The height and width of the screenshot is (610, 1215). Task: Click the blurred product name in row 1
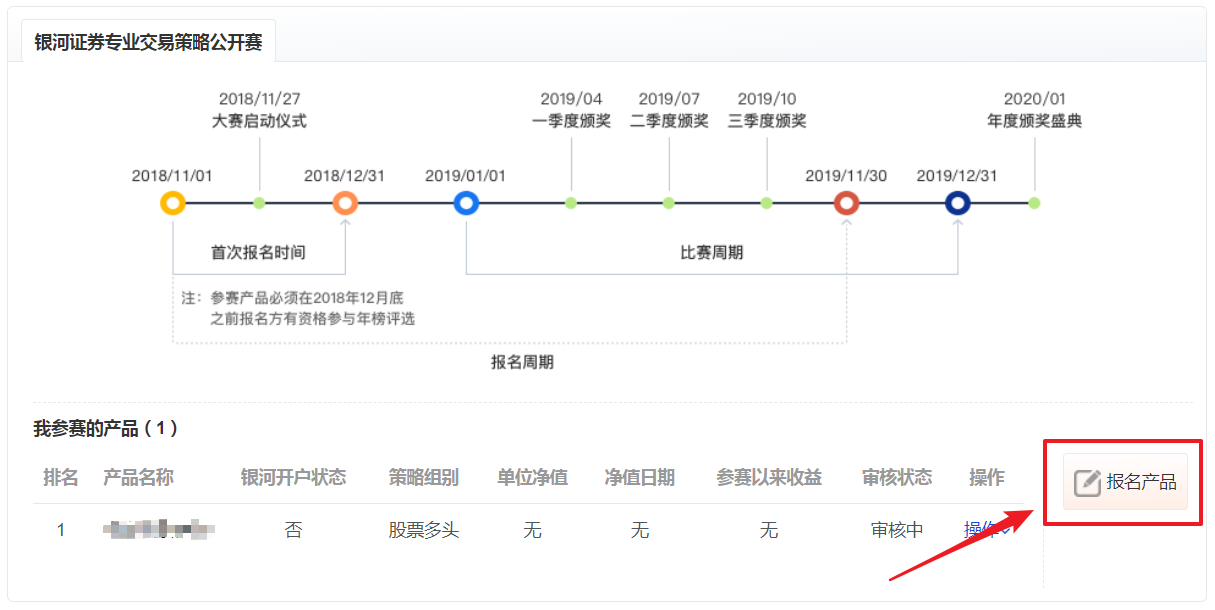pyautogui.click(x=160, y=530)
